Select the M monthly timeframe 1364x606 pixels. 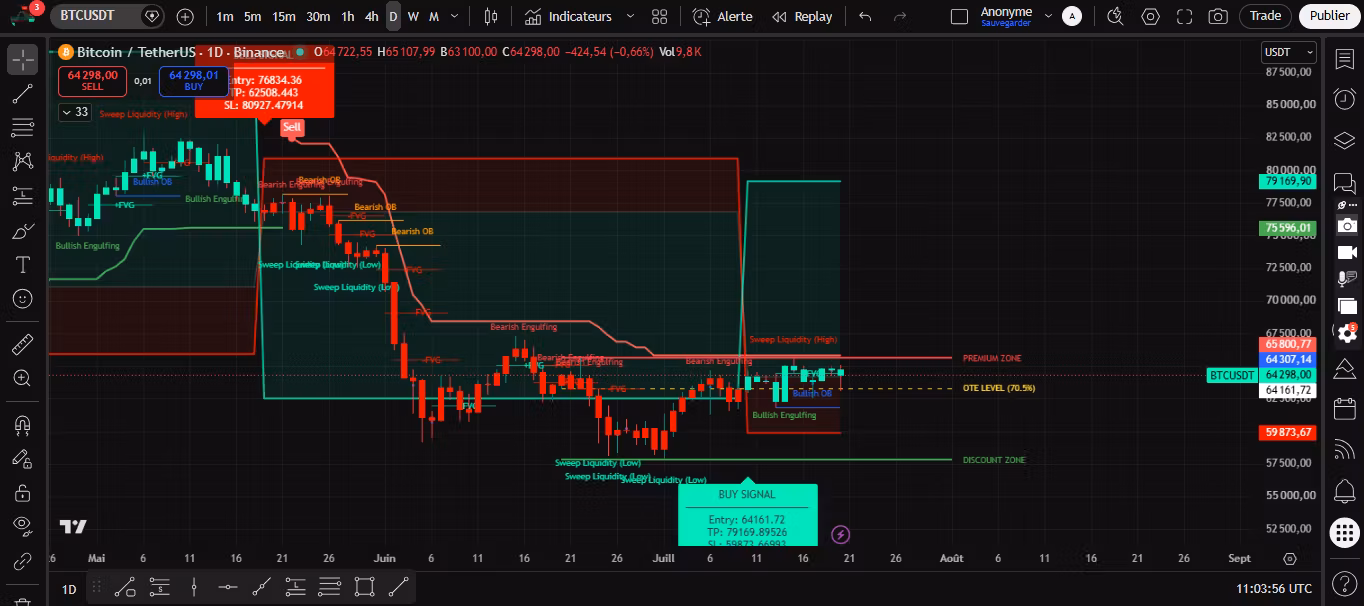coord(434,16)
